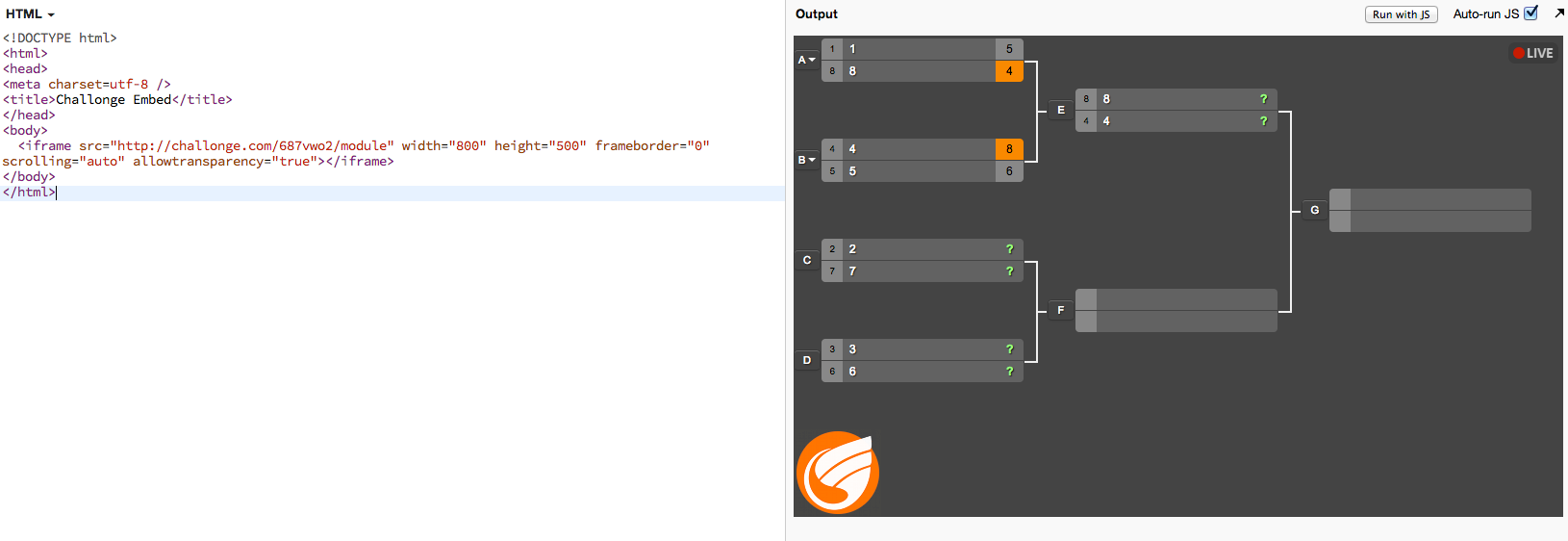Click the orange score 8 in match B
The width and height of the screenshot is (1568, 541).
coord(1009,149)
